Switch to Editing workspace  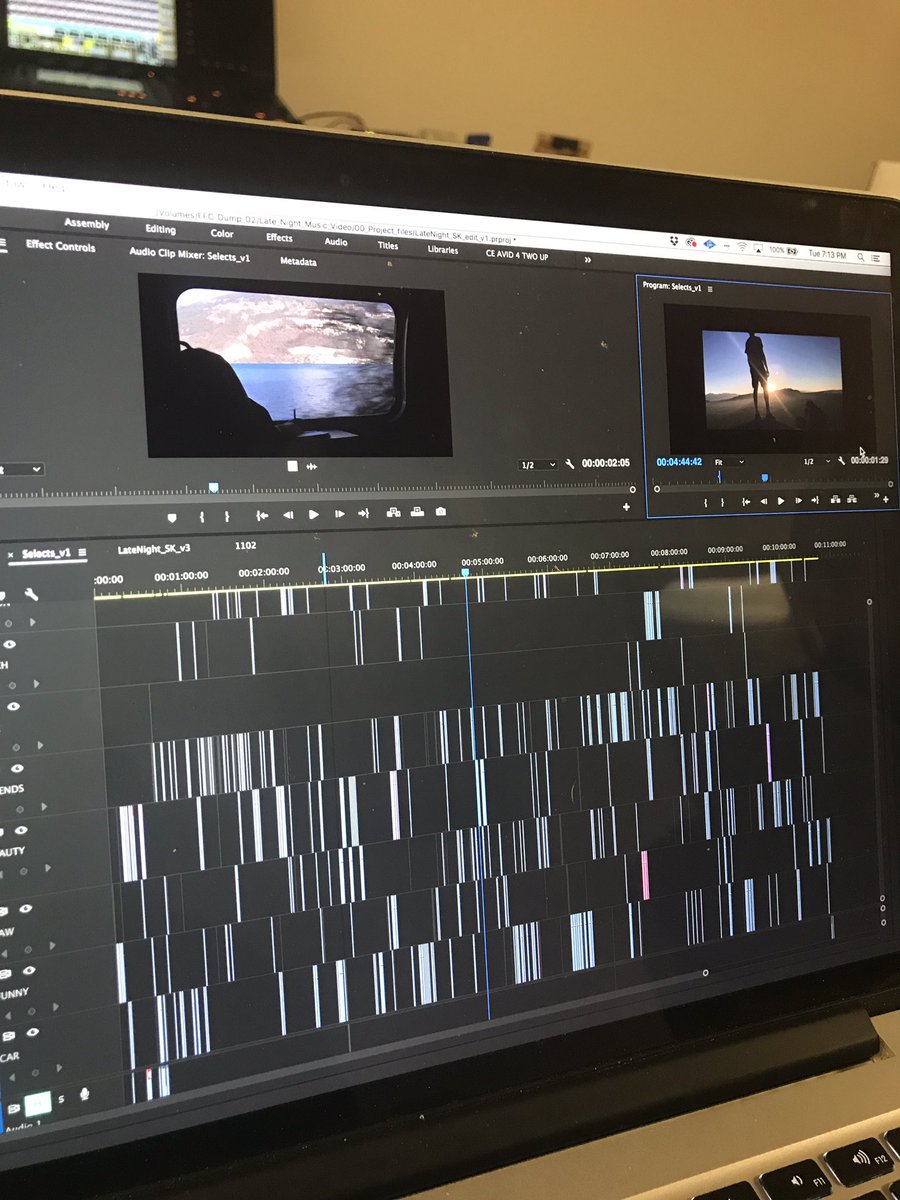160,230
